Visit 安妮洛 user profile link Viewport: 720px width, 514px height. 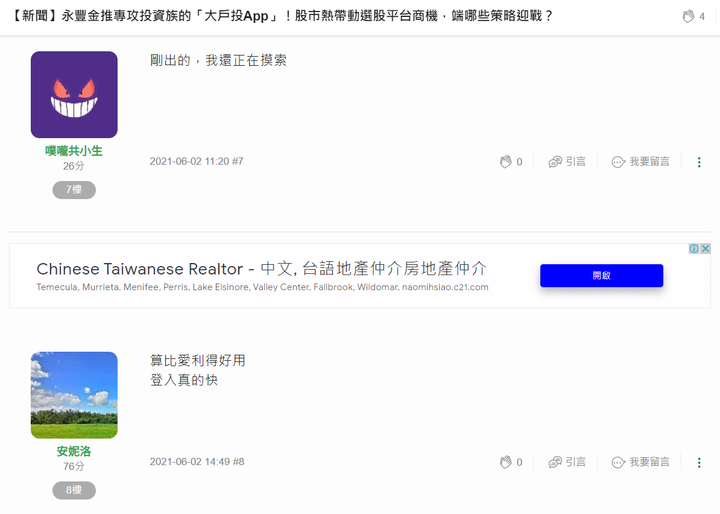(74, 451)
